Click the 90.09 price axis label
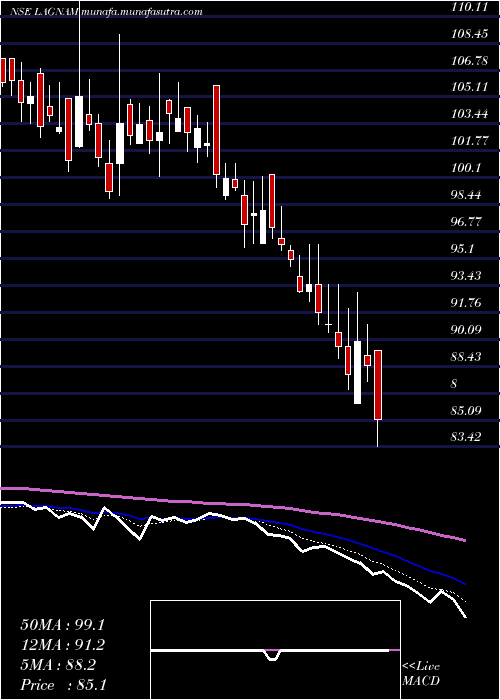Screen dimensions: 500x700 coord(467,330)
